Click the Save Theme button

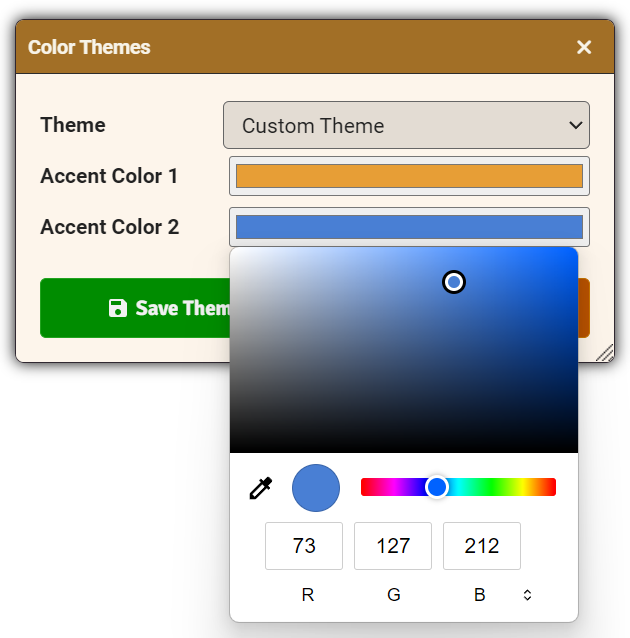click(x=135, y=308)
